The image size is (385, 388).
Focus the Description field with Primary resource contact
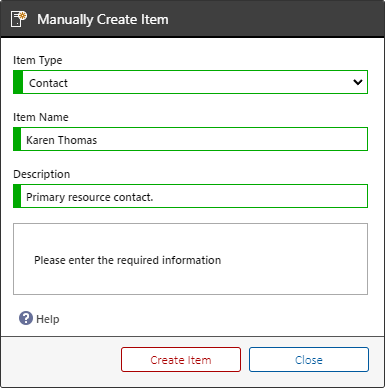click(190, 196)
